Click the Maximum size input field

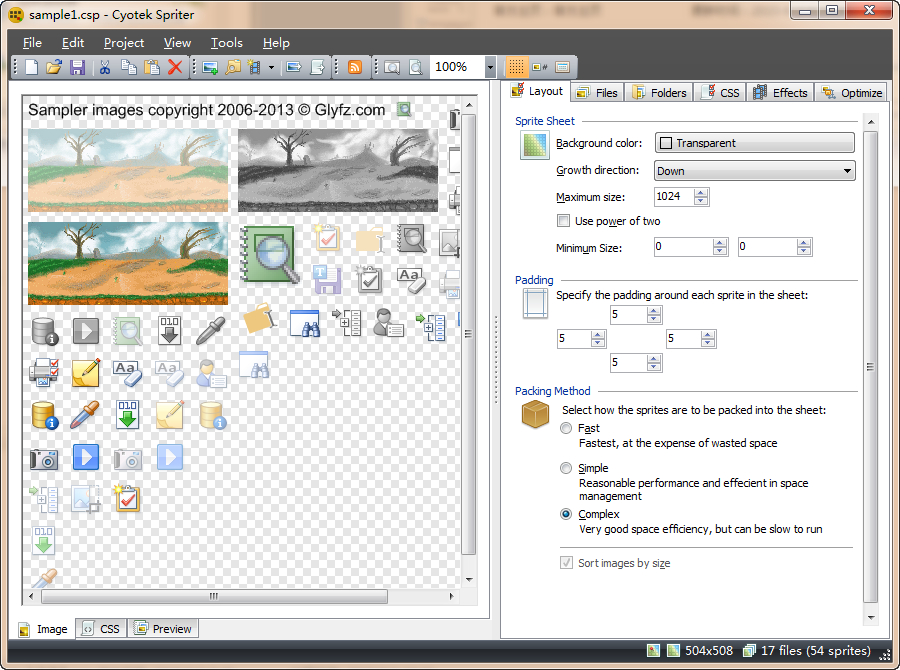pyautogui.click(x=674, y=196)
